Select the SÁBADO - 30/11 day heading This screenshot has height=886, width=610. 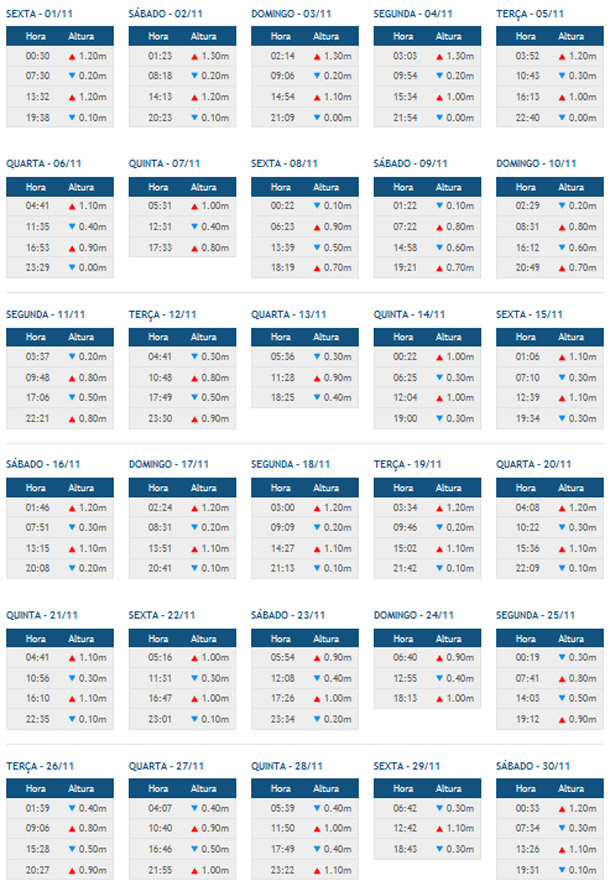tap(533, 765)
